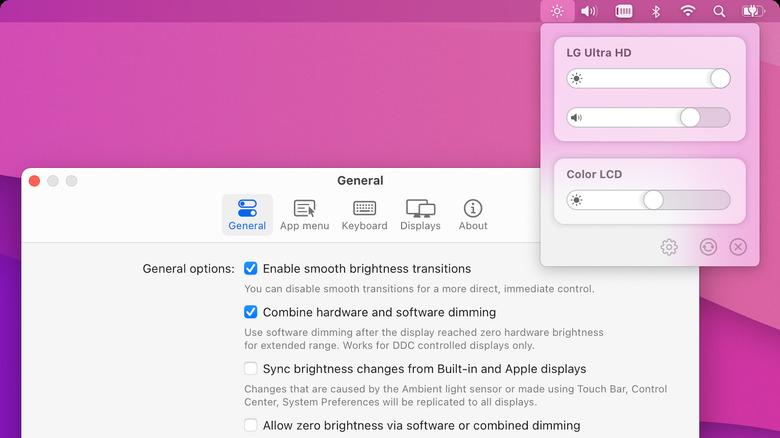Open Spotlight search magnifier icon
The image size is (780, 438).
(x=719, y=11)
